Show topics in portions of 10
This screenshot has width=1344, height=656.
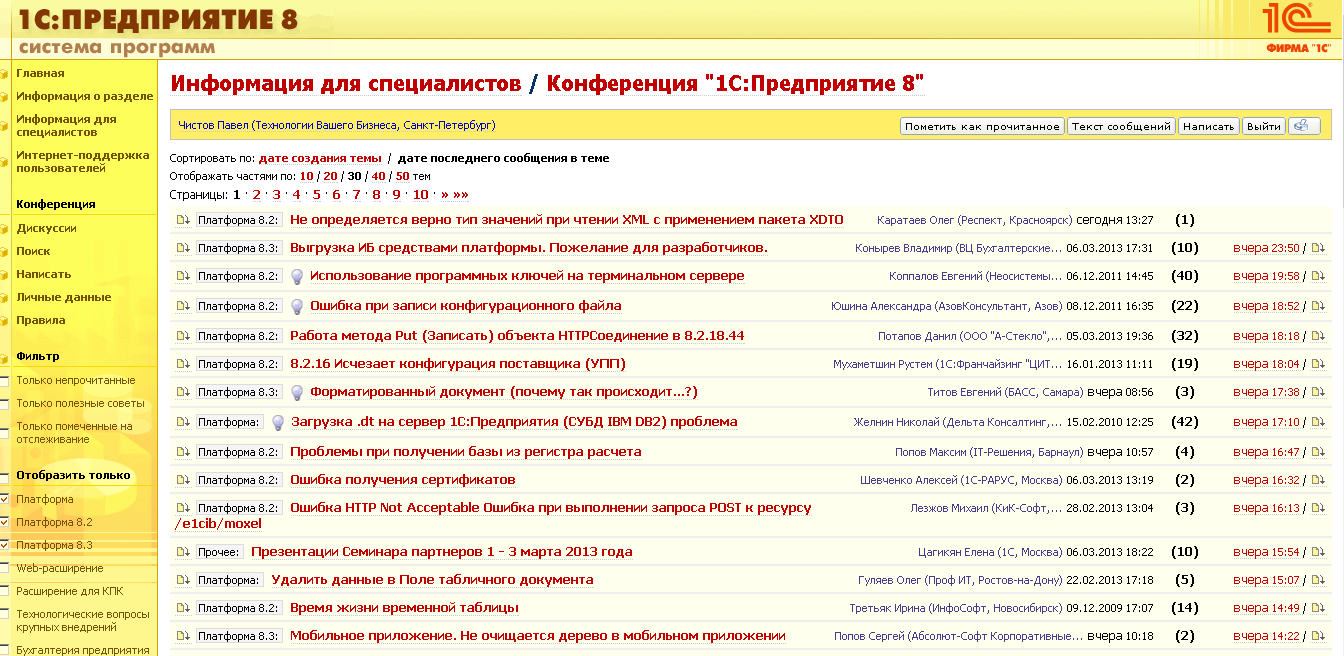pyautogui.click(x=306, y=176)
